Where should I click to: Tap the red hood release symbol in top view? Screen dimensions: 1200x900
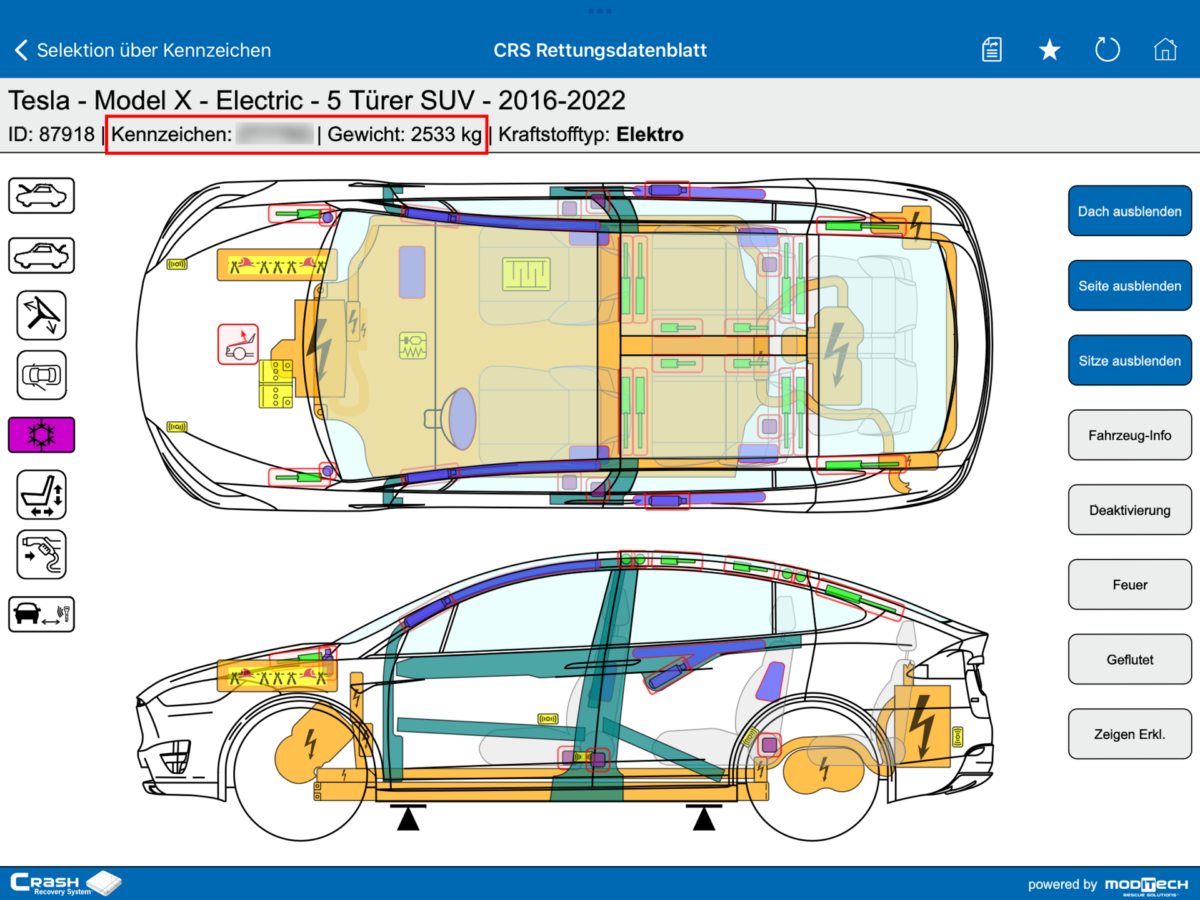coord(238,344)
